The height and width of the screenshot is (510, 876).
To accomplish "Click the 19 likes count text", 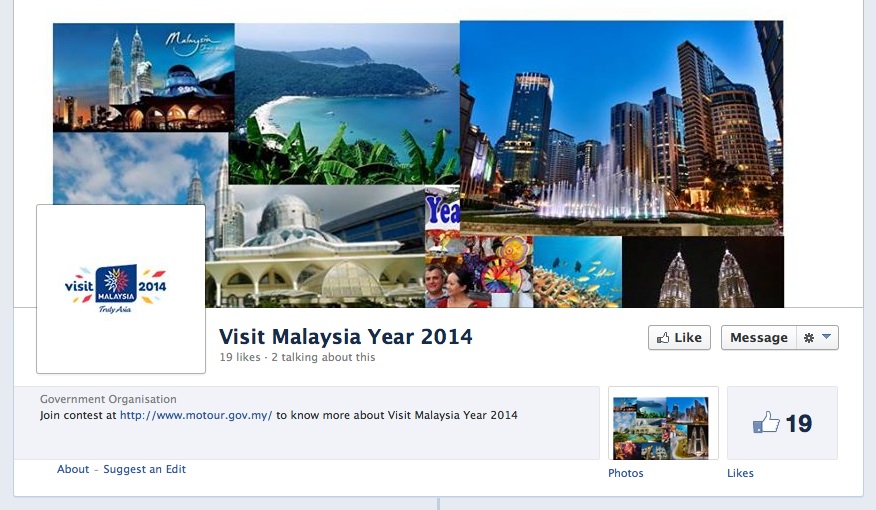I will 240,357.
